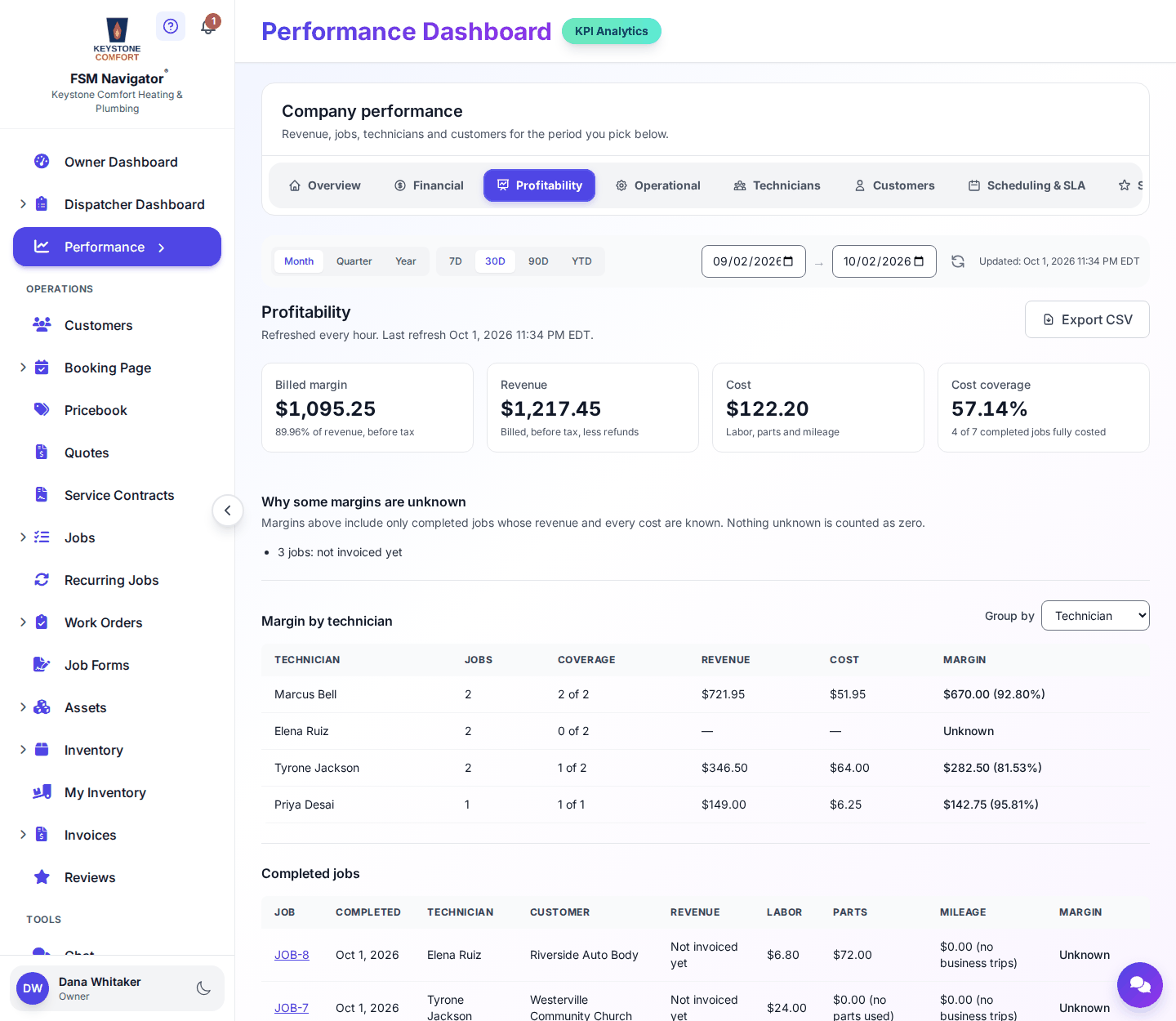This screenshot has width=1176, height=1021.
Task: Select the Quarter period option
Action: tap(354, 261)
